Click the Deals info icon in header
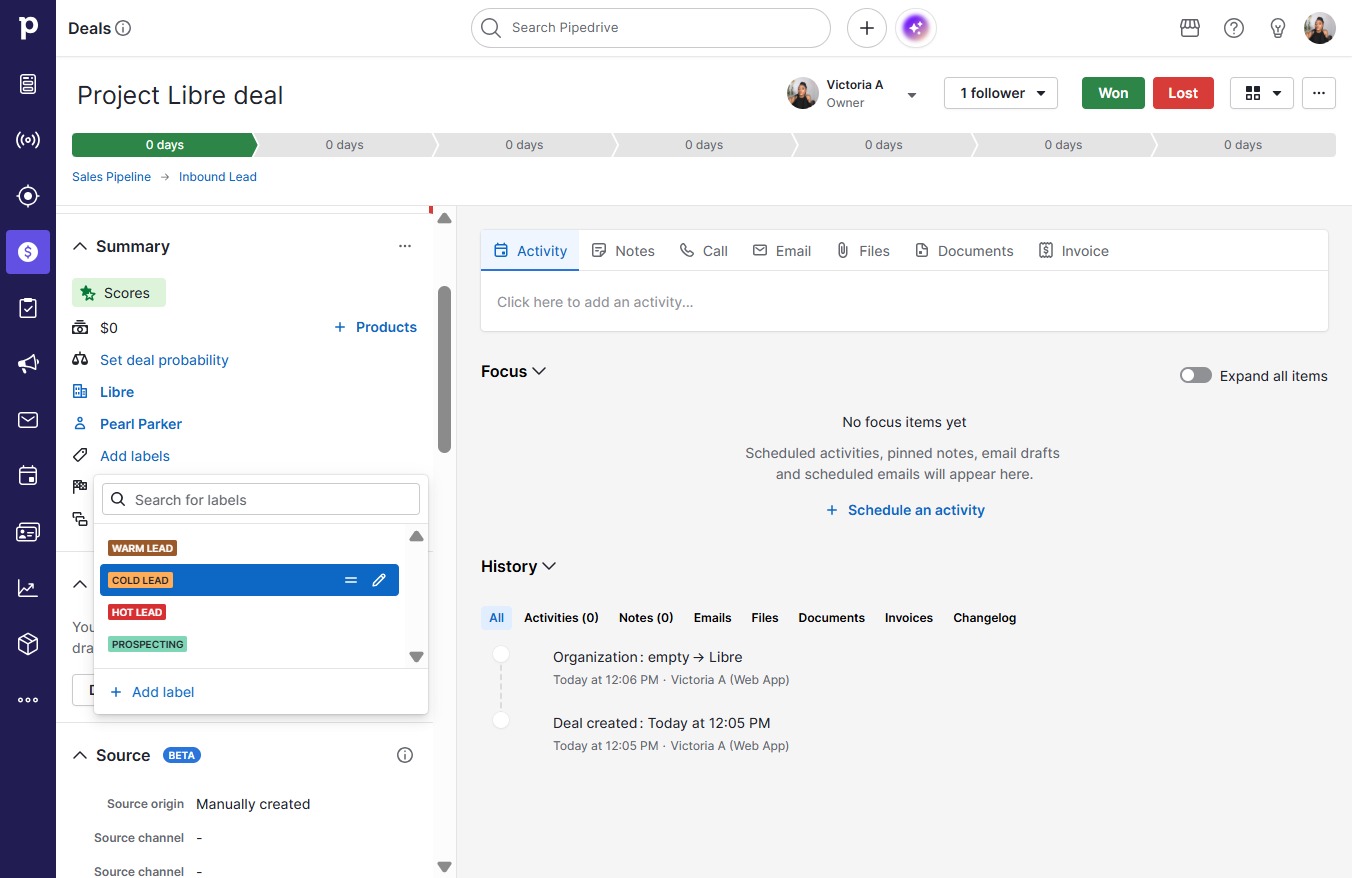The image size is (1352, 878). point(123,28)
